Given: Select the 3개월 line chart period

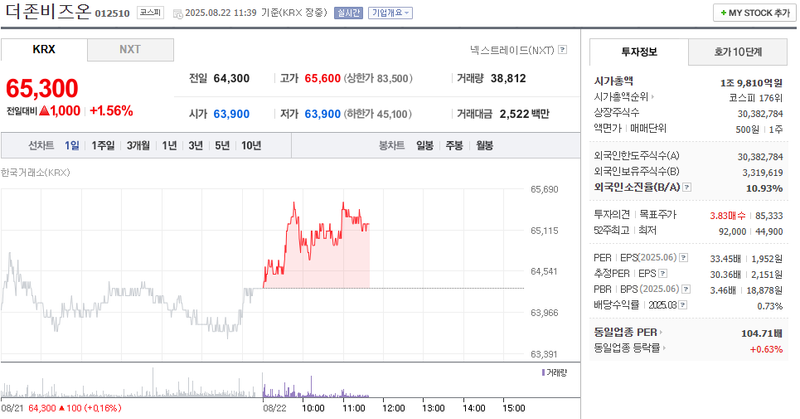Looking at the screenshot, I should click(138, 145).
